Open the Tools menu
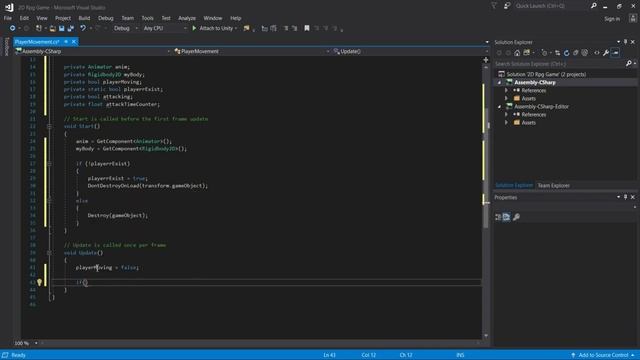Screen dimensions: 640x360 (147, 18)
